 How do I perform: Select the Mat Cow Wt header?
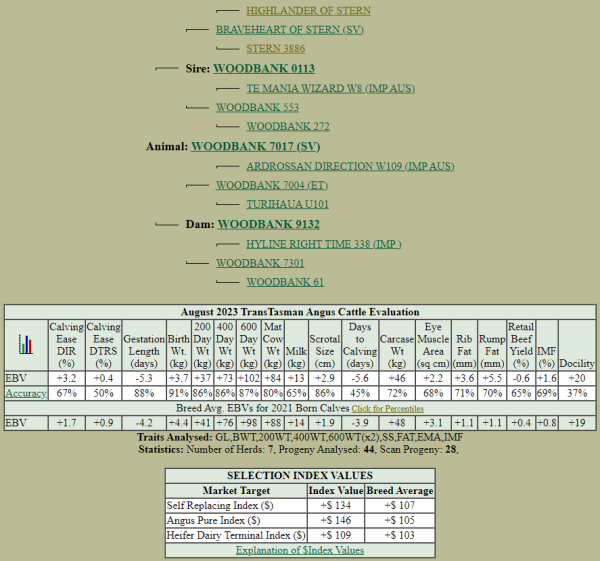click(273, 345)
